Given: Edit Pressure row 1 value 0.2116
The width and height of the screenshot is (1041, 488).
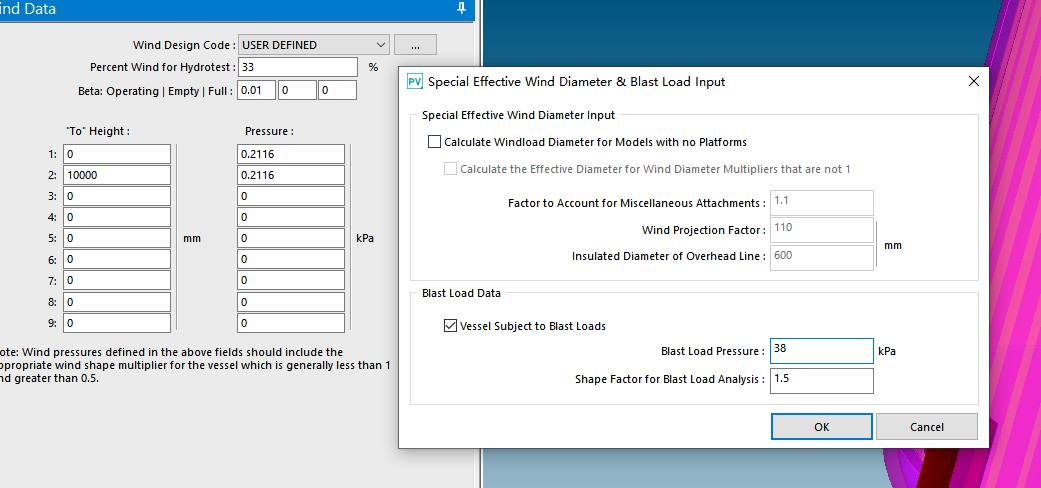Looking at the screenshot, I should pos(291,154).
